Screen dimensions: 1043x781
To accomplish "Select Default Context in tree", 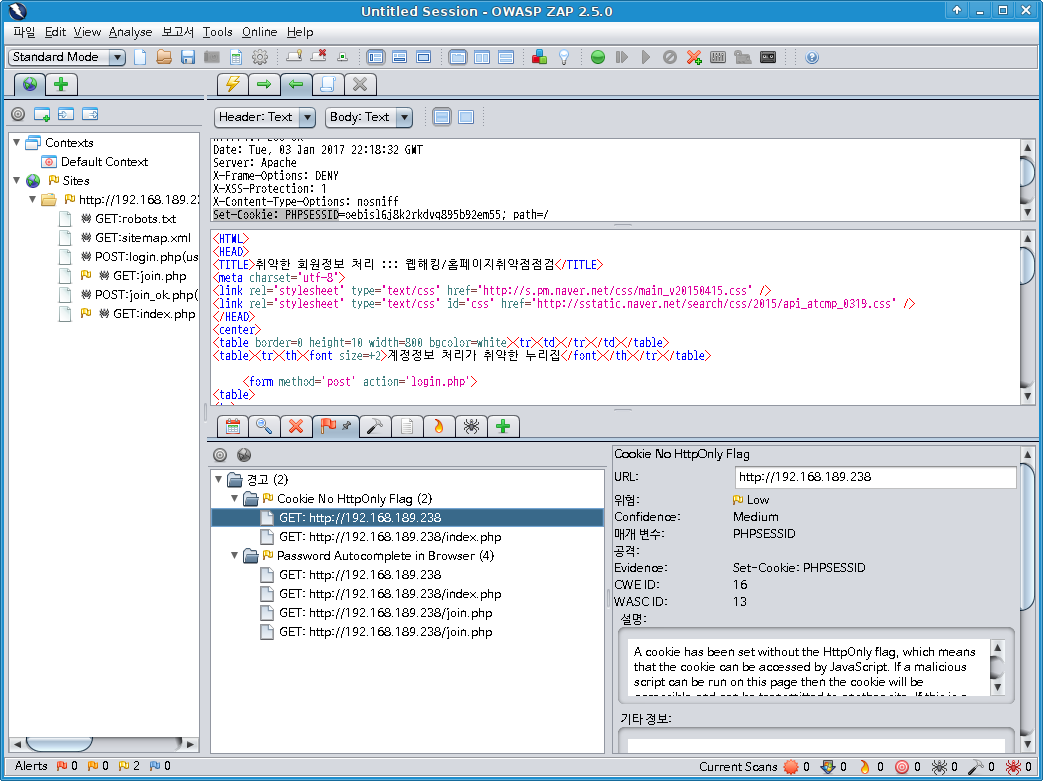I will [104, 162].
